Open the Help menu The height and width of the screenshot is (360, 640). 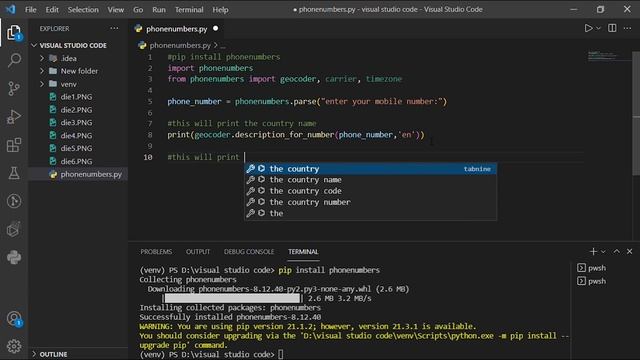220,9
